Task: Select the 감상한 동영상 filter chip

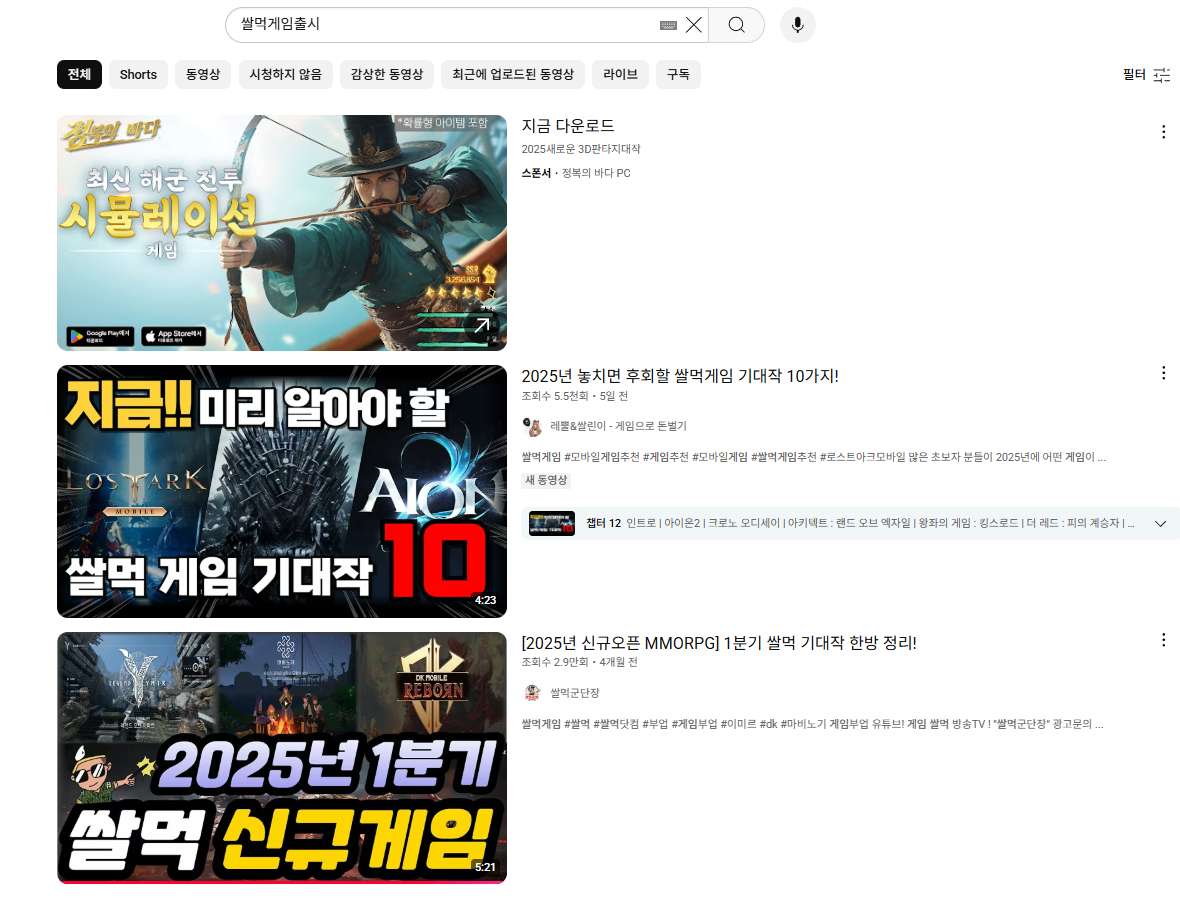Action: (x=387, y=74)
